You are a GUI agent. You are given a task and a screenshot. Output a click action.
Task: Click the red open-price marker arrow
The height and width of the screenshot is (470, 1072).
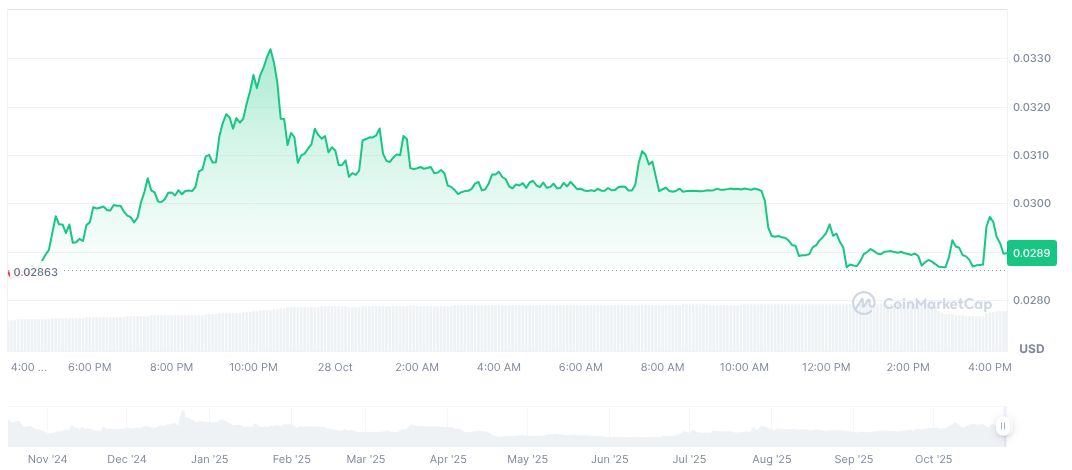tap(9, 272)
